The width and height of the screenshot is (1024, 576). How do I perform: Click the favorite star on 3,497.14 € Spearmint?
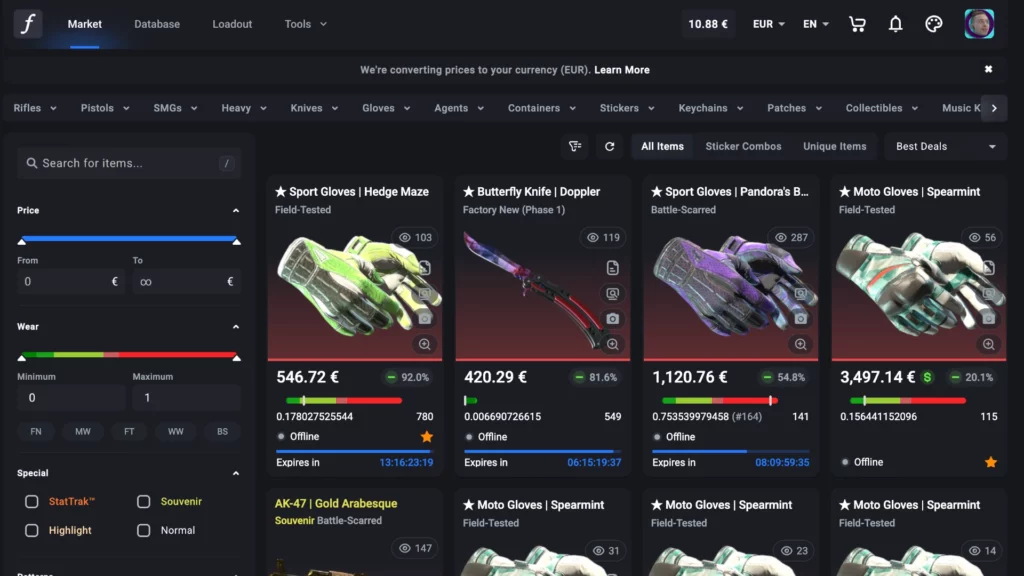coord(991,462)
